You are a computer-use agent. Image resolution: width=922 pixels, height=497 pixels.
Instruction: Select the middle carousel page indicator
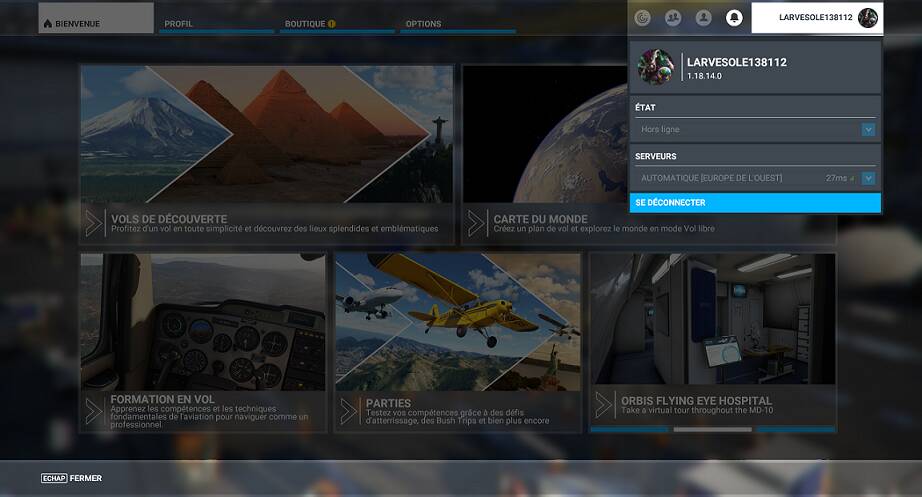tap(713, 429)
